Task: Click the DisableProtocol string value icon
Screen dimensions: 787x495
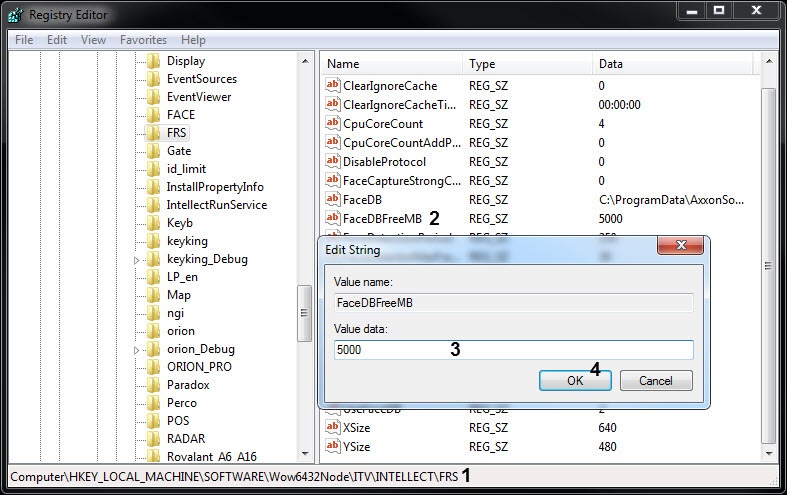Action: click(x=334, y=162)
